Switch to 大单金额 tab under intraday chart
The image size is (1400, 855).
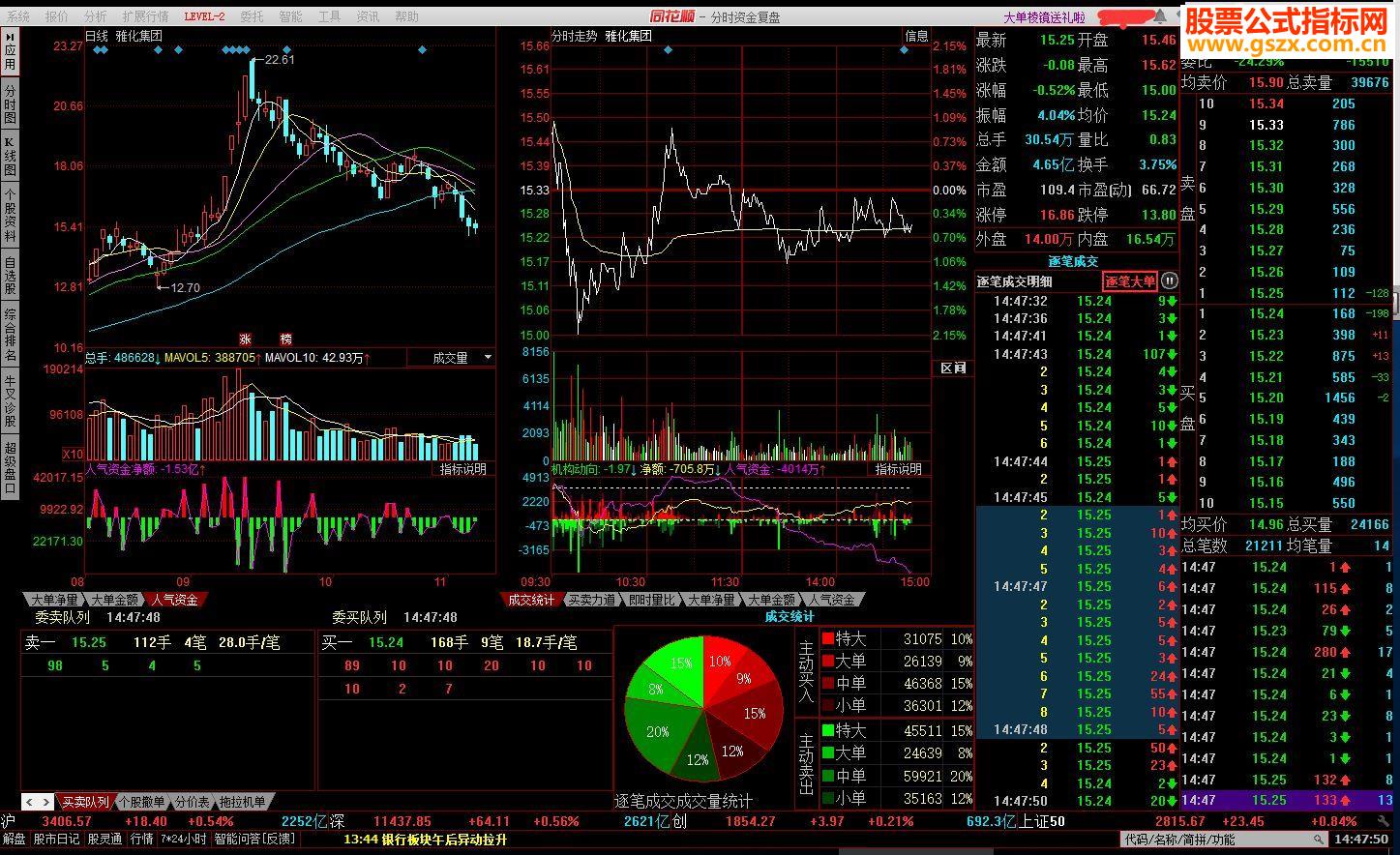(771, 600)
